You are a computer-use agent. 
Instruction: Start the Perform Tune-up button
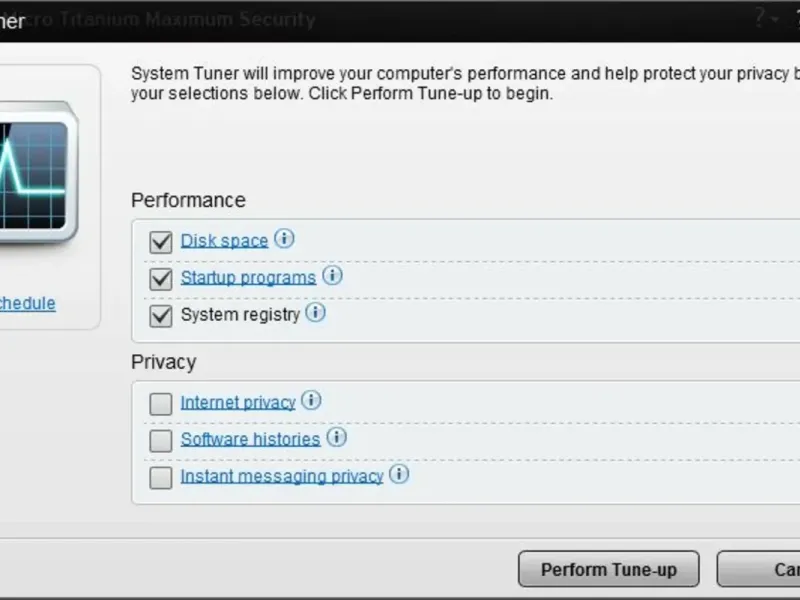coord(609,569)
